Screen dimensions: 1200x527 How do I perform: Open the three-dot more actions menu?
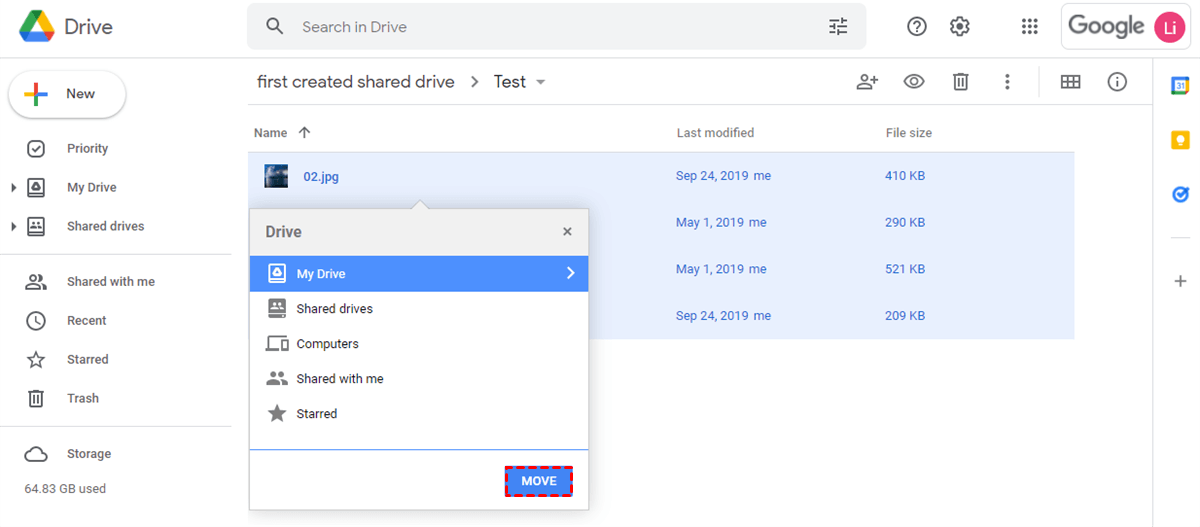[1007, 82]
